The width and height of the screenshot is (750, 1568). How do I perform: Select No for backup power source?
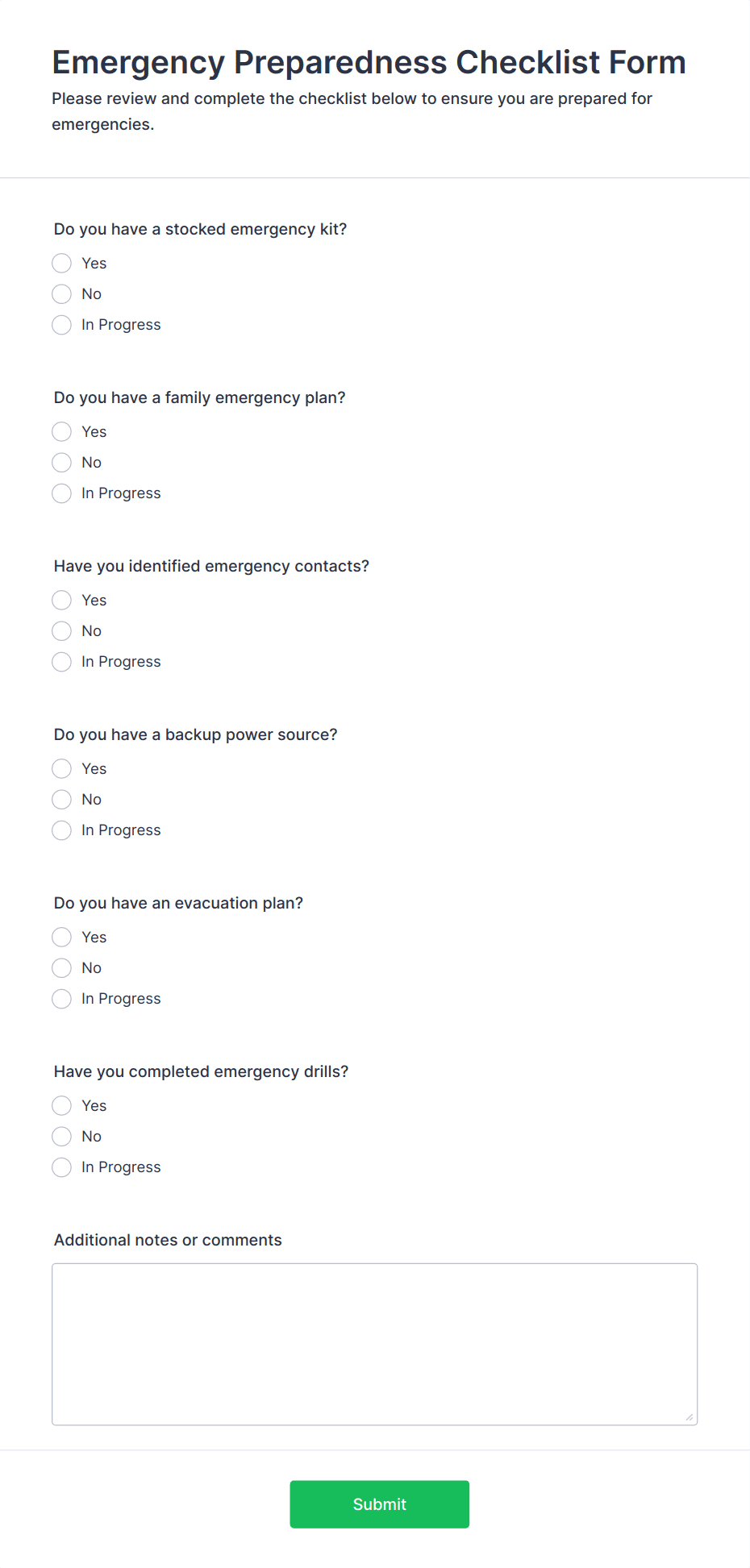pyautogui.click(x=61, y=799)
